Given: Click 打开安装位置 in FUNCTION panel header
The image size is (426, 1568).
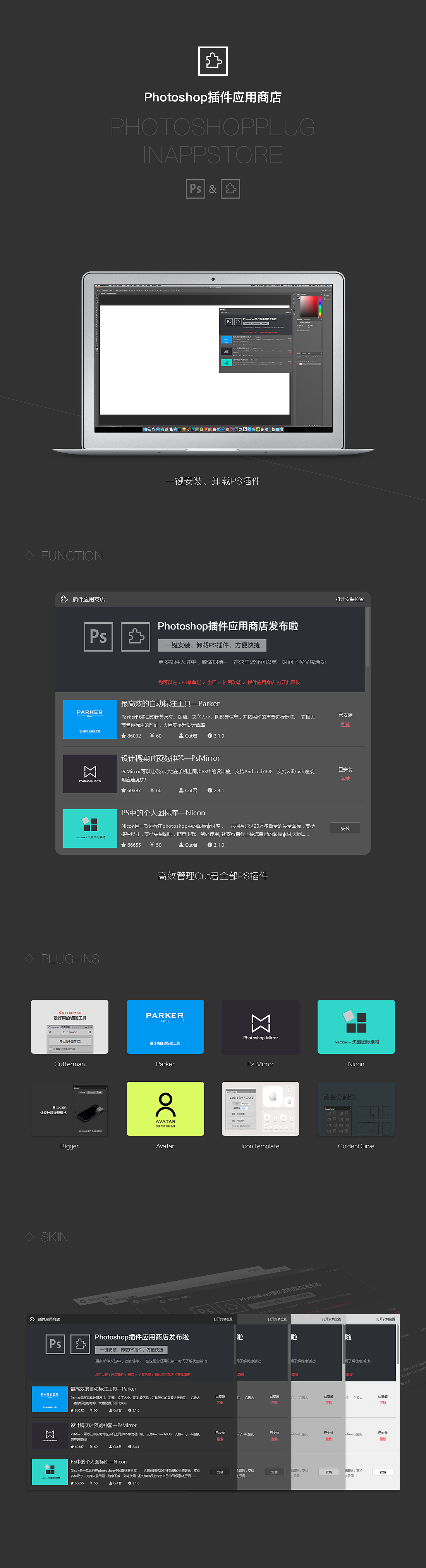Looking at the screenshot, I should point(350,600).
